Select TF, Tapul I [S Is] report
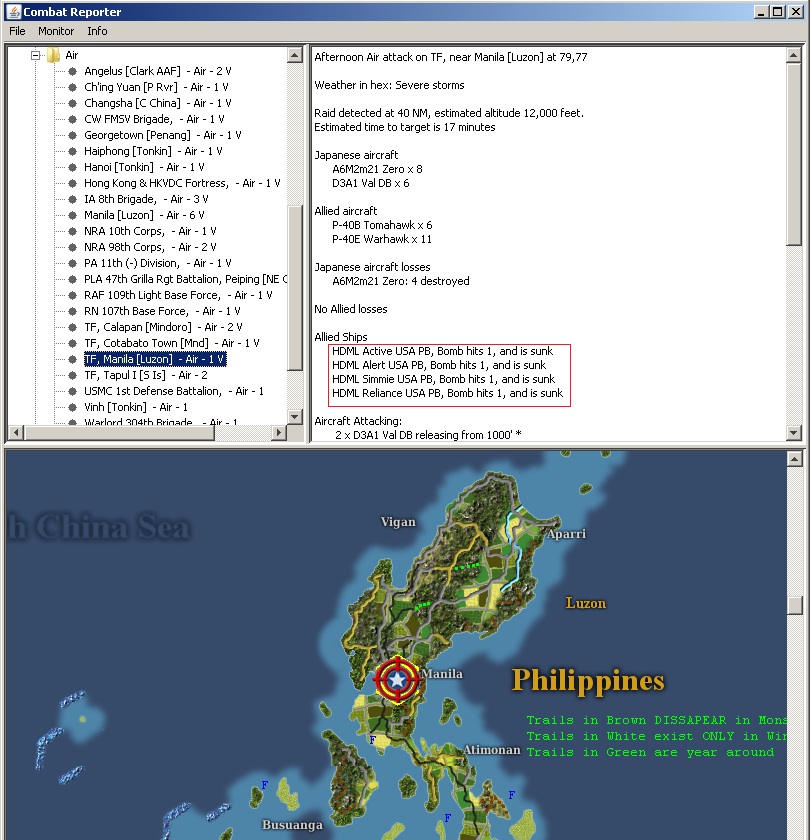 (146, 376)
